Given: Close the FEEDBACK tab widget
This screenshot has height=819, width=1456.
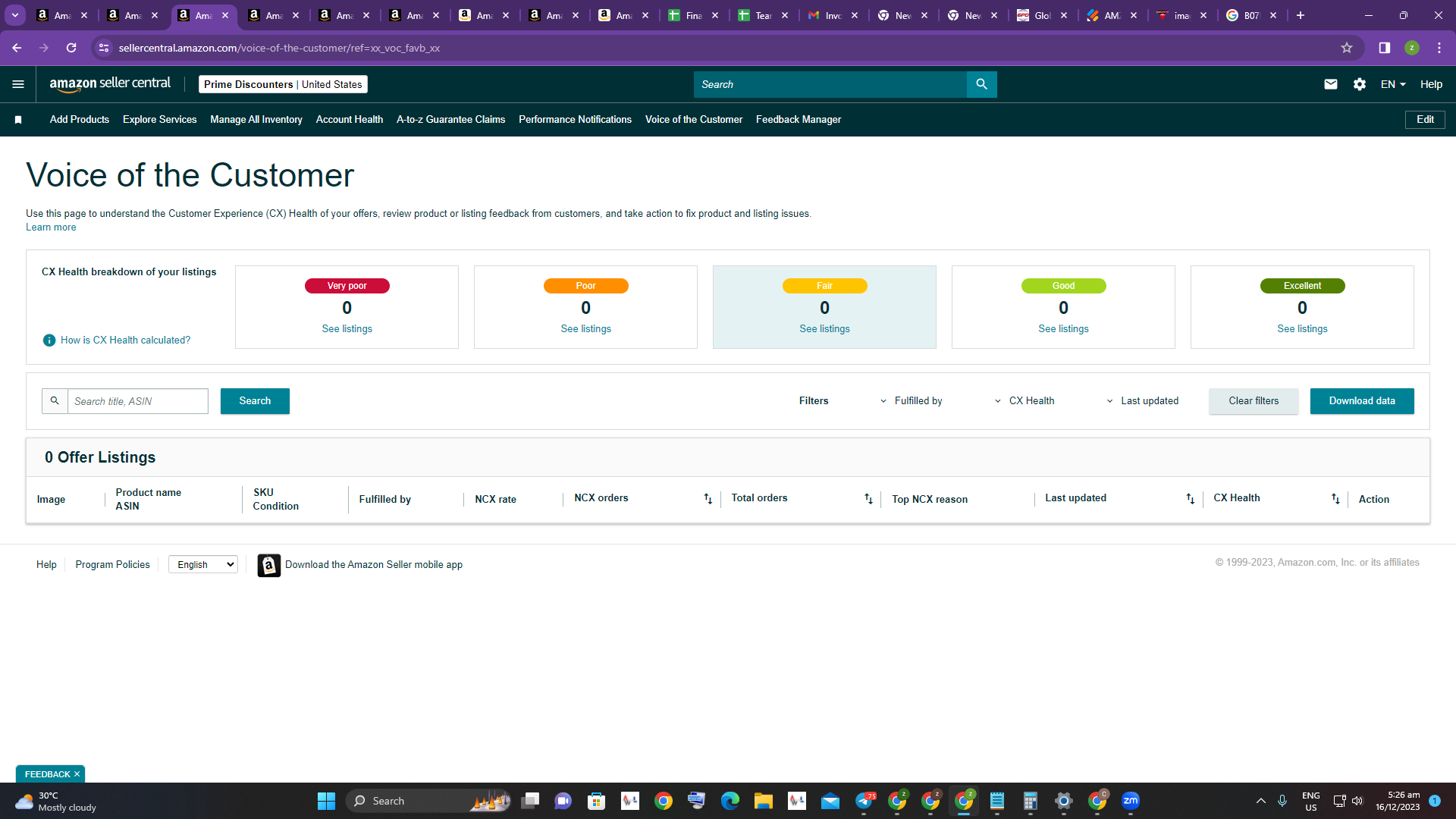Looking at the screenshot, I should click(x=77, y=774).
